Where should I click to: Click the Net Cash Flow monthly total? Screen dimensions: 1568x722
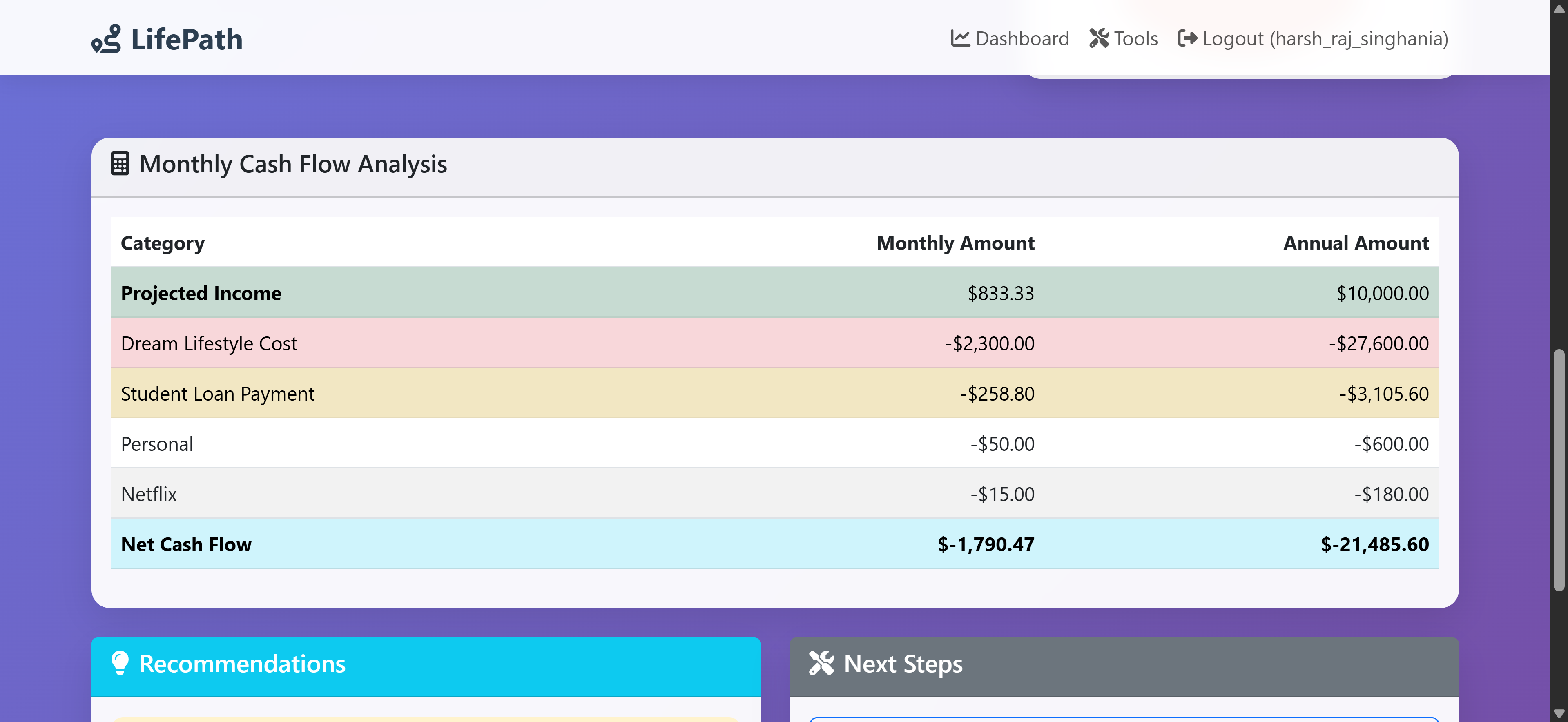985,544
